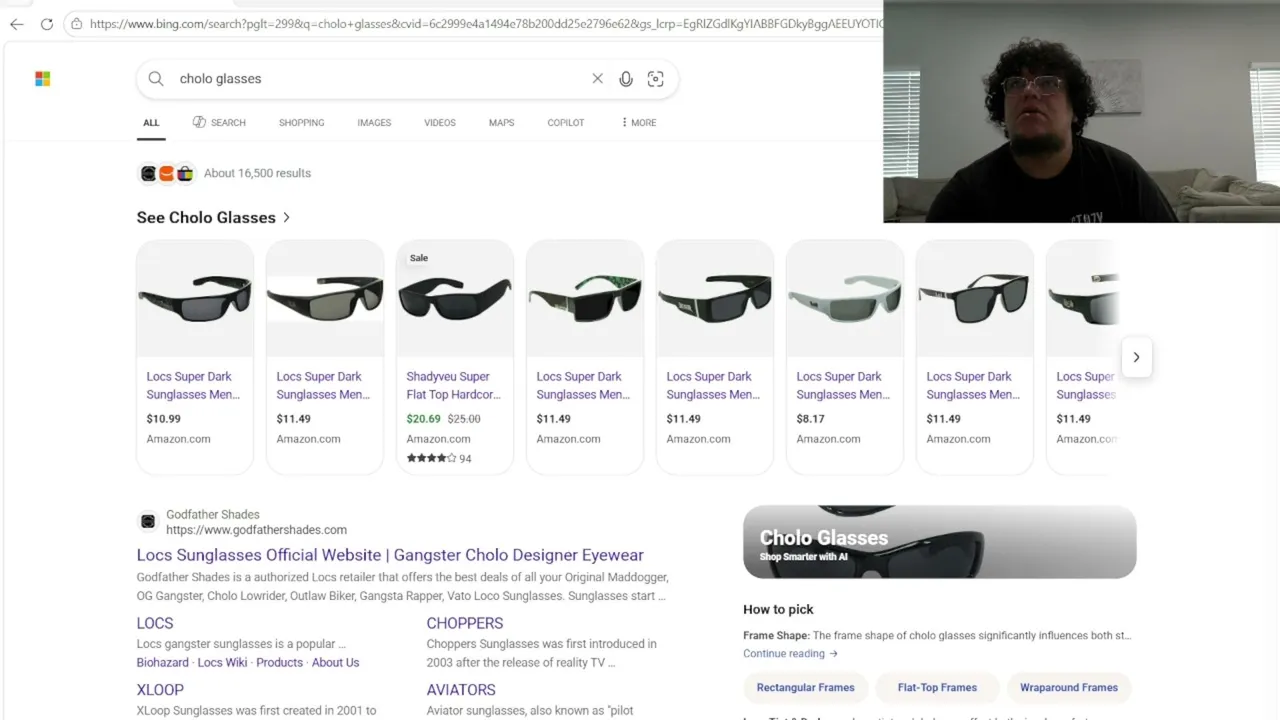Open the Locs Sunglasses Official Website result
This screenshot has width=1280, height=720.
pyautogui.click(x=390, y=555)
